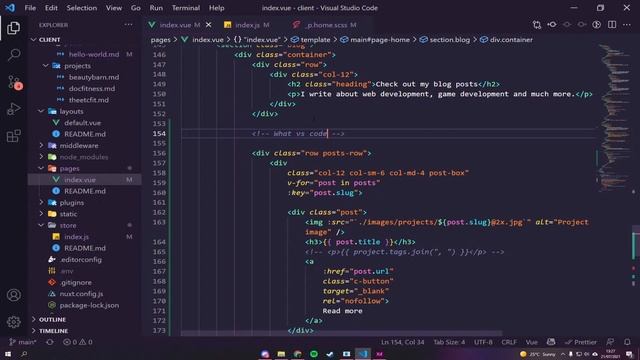Click the Spotify icon in taskbar
This screenshot has height=360, width=640.
[x=314, y=354]
